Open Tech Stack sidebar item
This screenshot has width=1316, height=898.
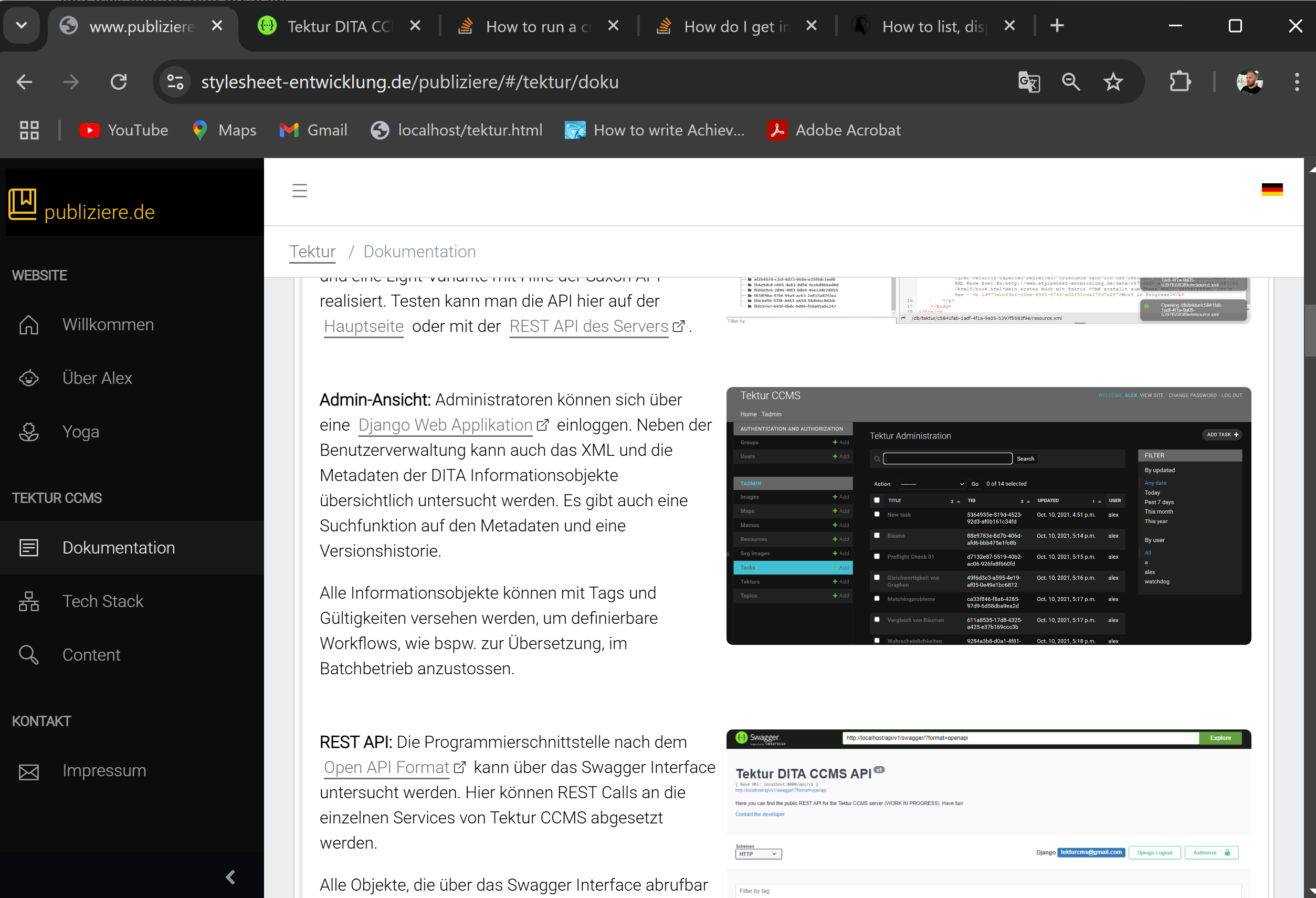[102, 601]
